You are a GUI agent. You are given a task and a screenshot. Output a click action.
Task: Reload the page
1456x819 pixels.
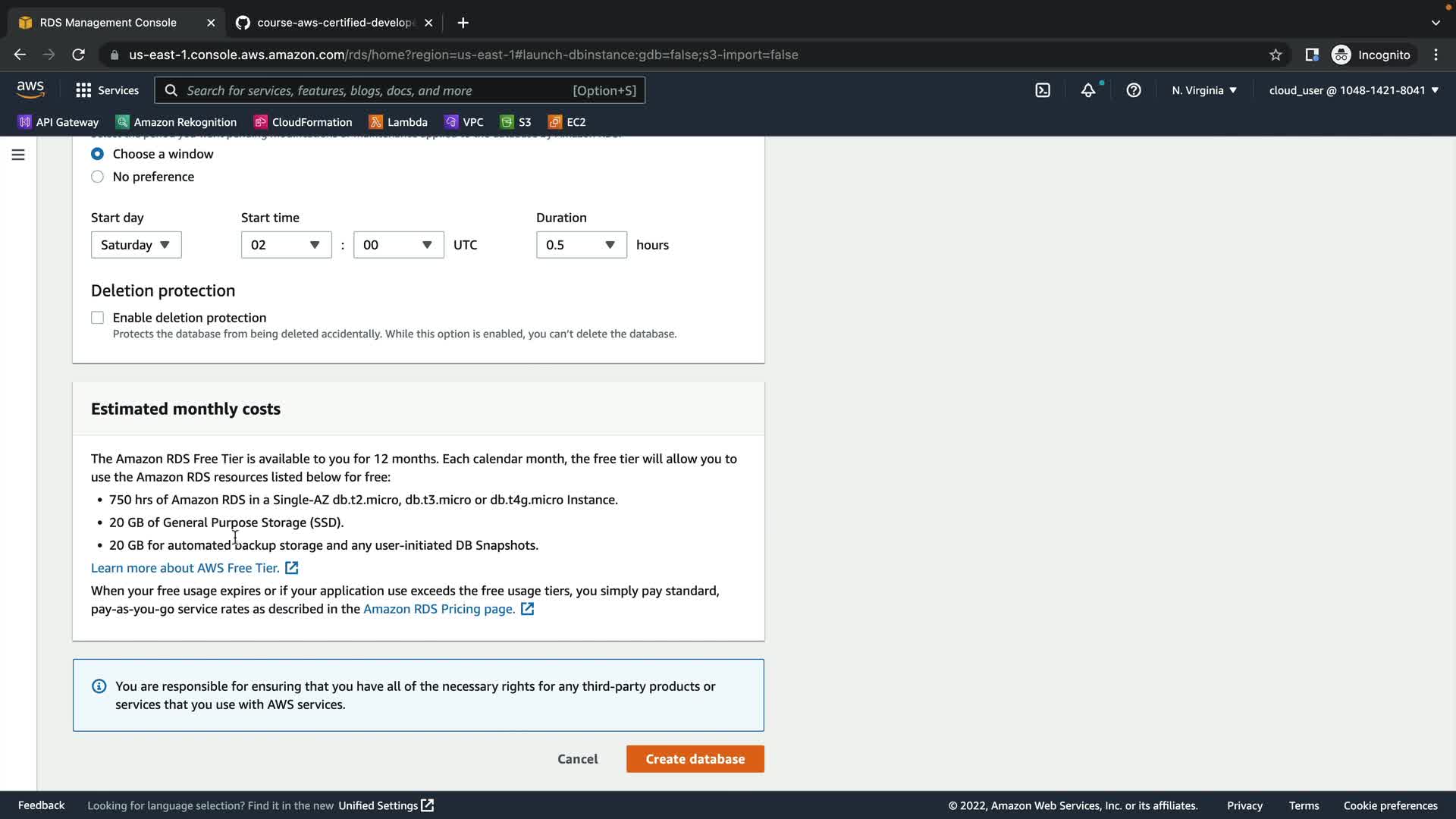[x=78, y=55]
